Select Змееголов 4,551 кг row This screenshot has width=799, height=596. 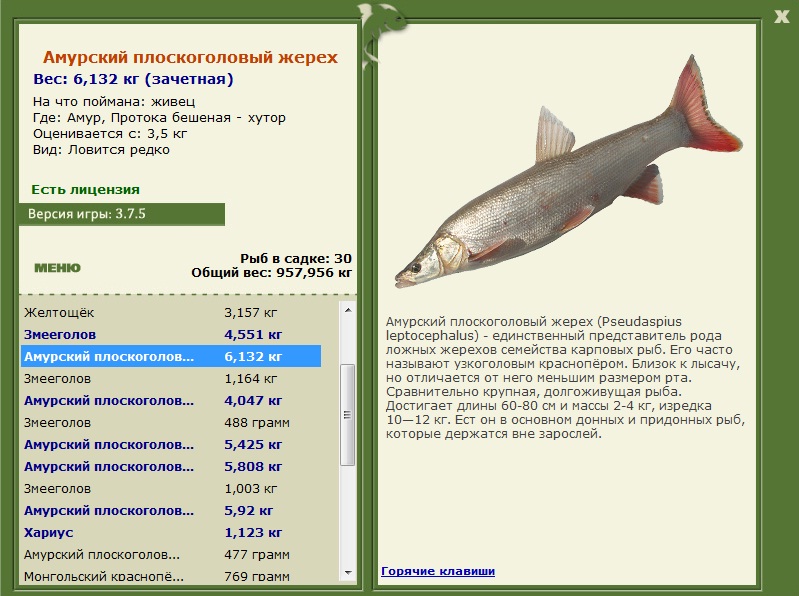pos(171,334)
